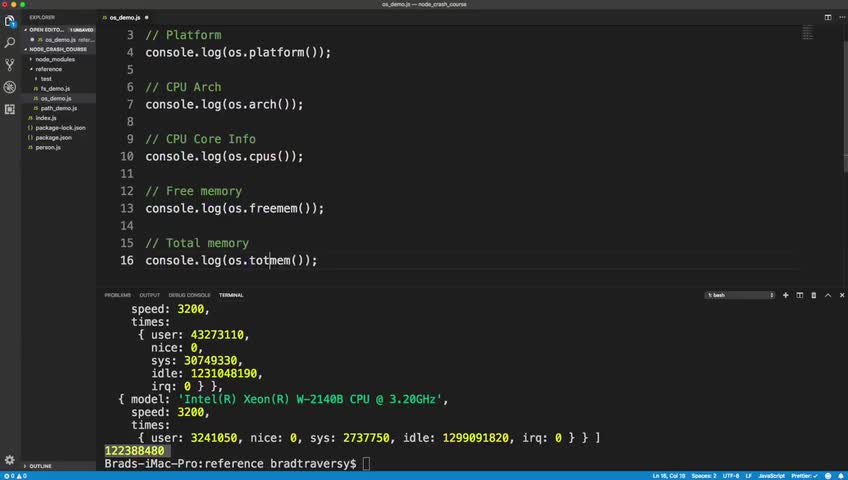This screenshot has width=848, height=480.
Task: Kill the terminal with trash icon
Action: click(813, 295)
